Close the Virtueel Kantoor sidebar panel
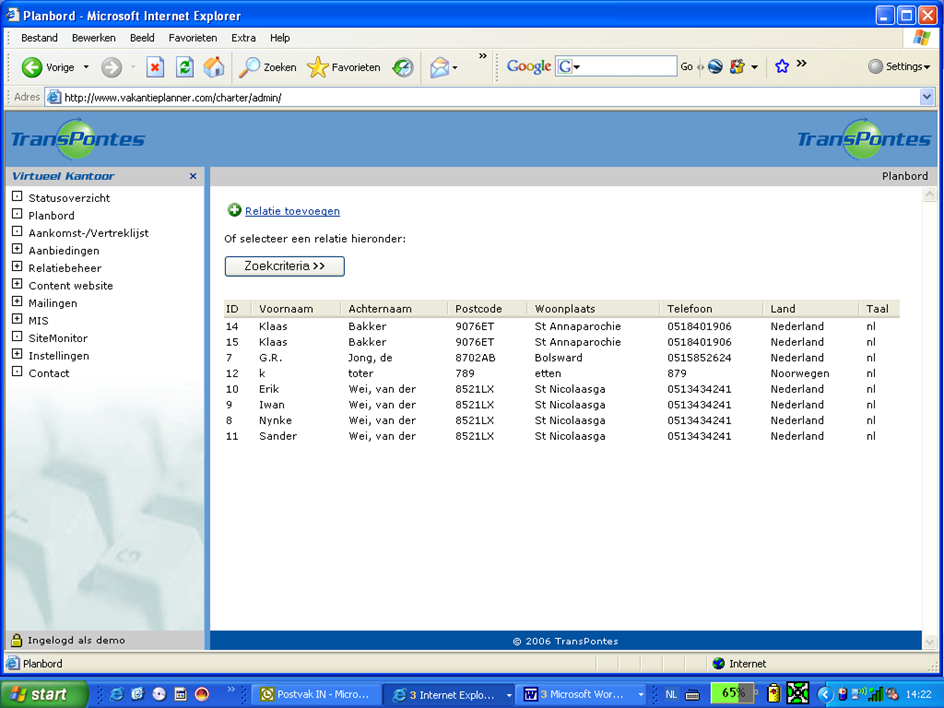This screenshot has width=944, height=708. 193,176
